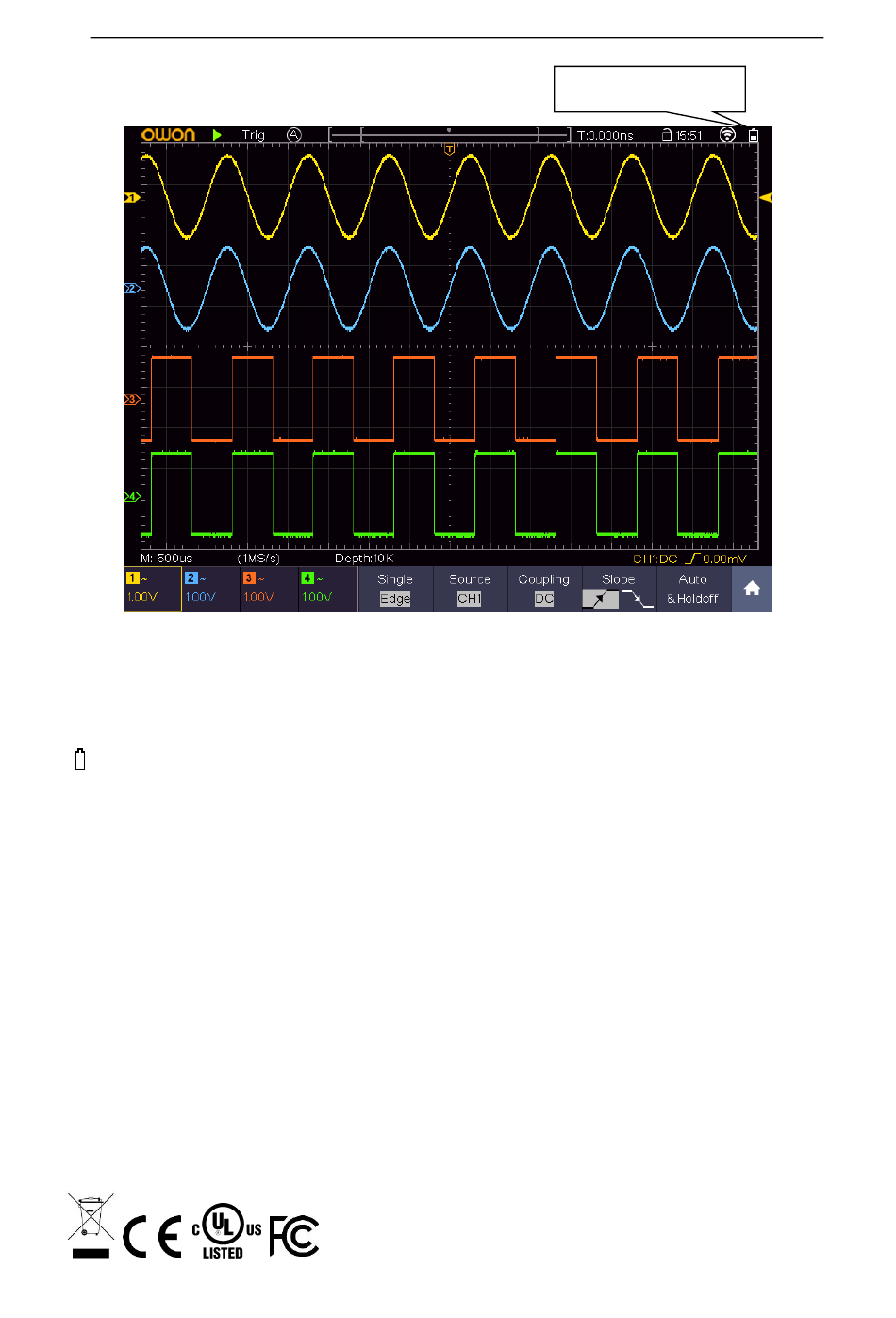The width and height of the screenshot is (896, 1318).
Task: Open the Single Edge trigger type menu
Action: pyautogui.click(x=395, y=589)
